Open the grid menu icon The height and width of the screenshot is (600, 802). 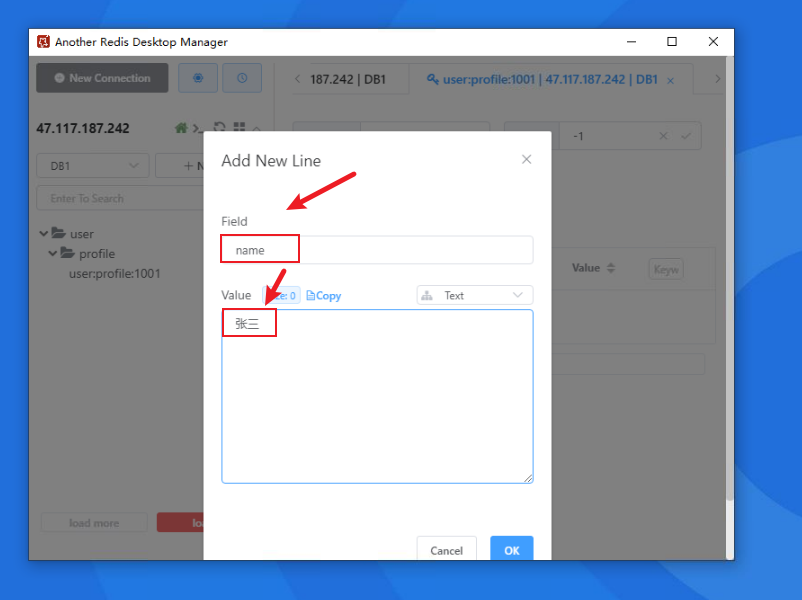pos(239,127)
